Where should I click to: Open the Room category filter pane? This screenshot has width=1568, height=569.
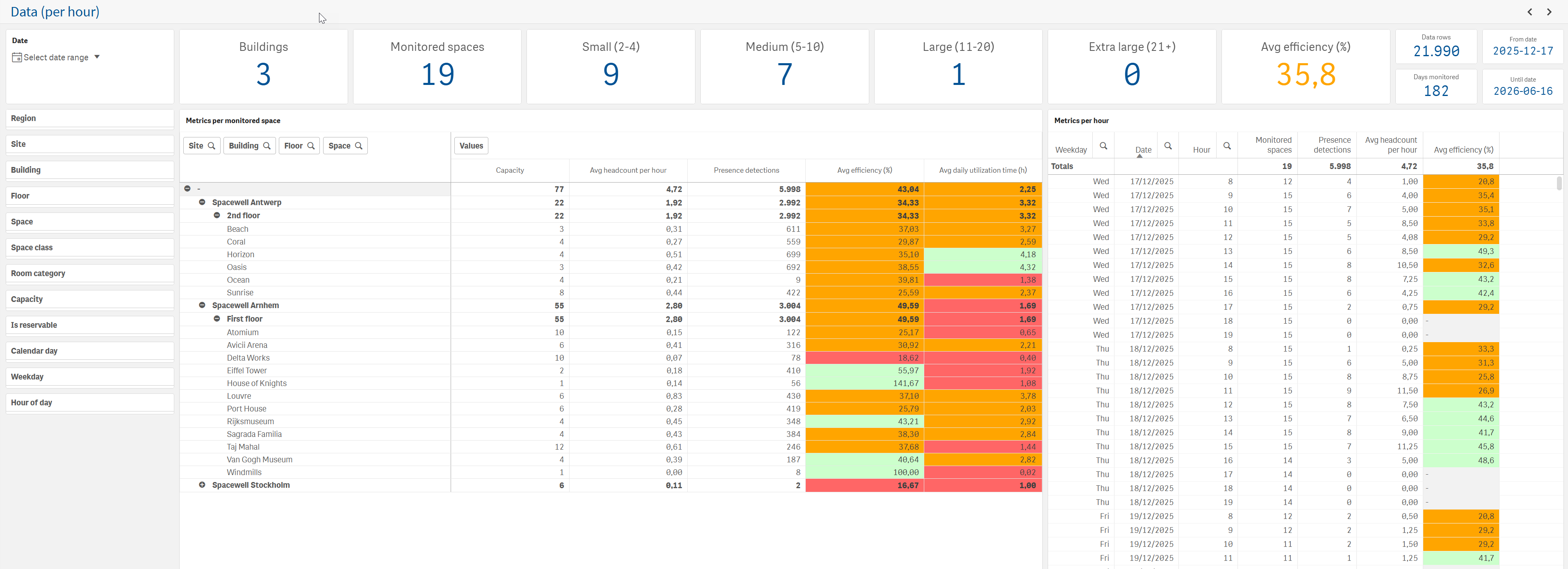coord(90,274)
